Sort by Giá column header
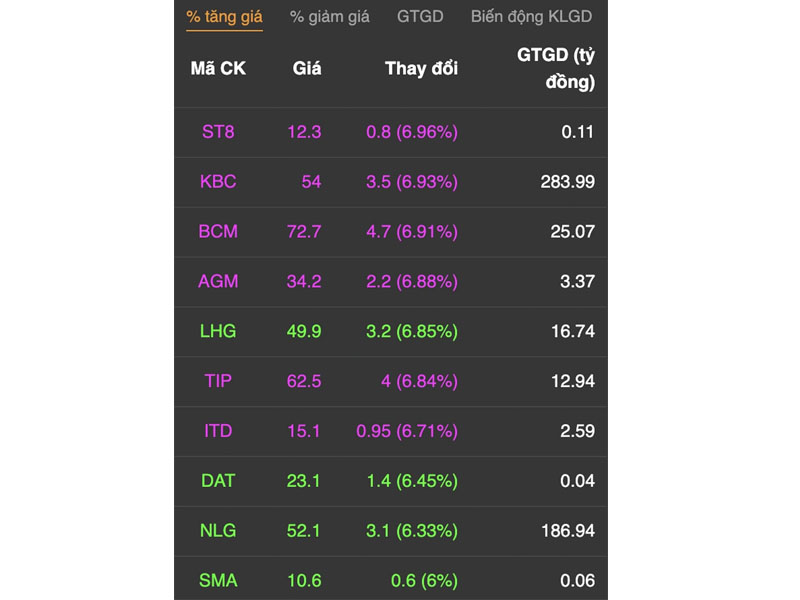 pyautogui.click(x=307, y=68)
